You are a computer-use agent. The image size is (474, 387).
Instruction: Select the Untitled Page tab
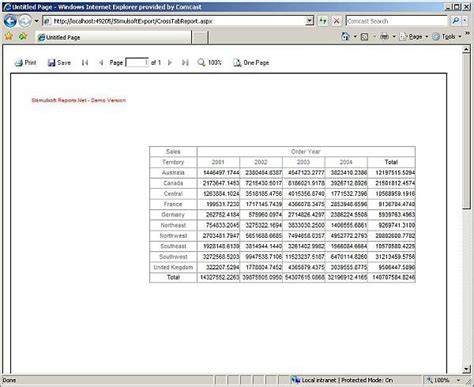click(x=113, y=37)
